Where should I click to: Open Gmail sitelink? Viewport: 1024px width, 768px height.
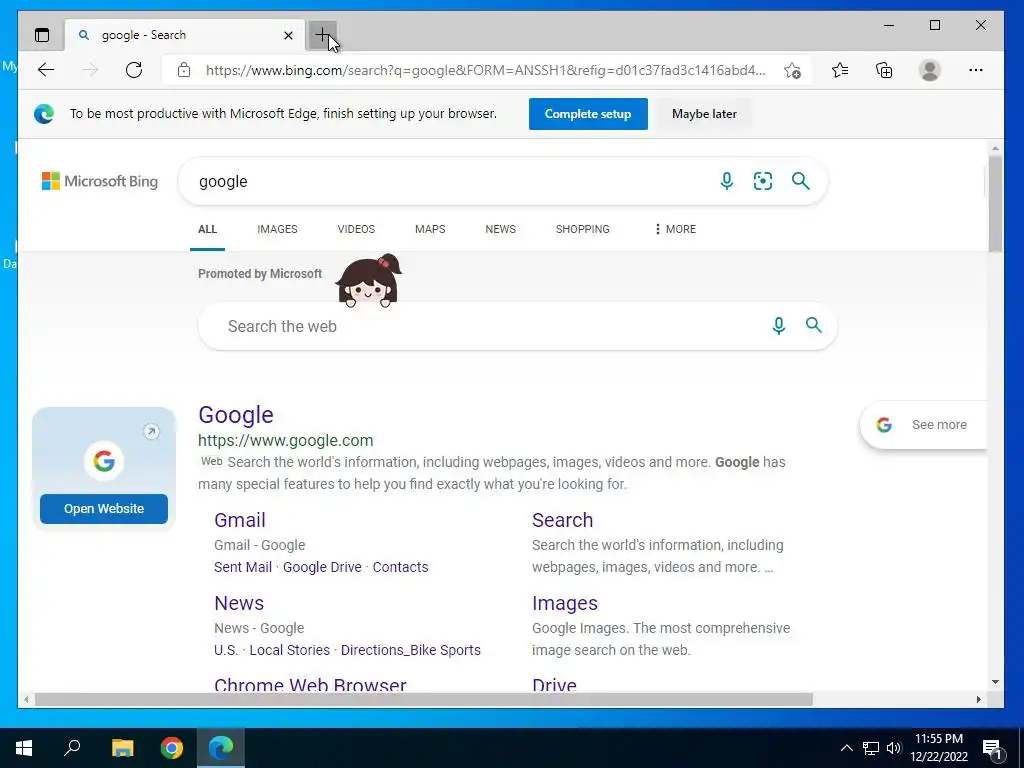click(x=240, y=520)
